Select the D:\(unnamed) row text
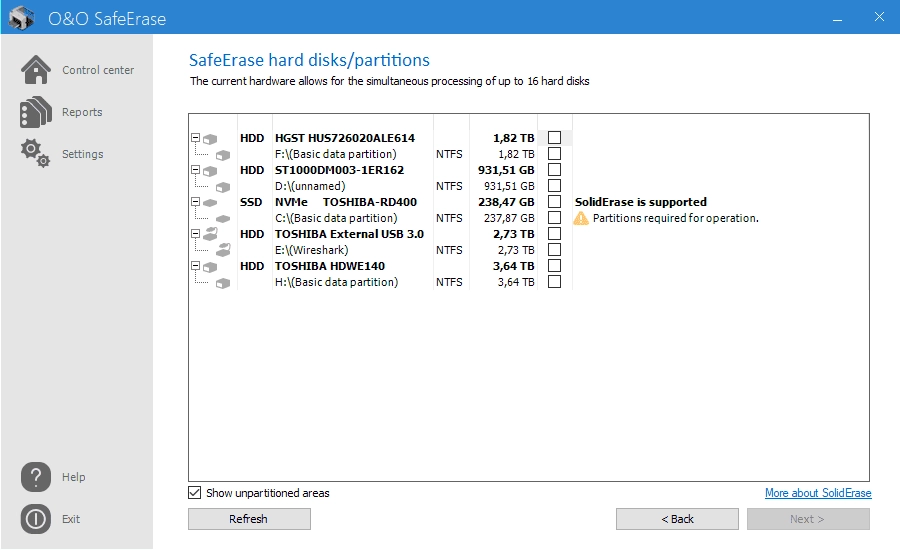The image size is (900, 550). click(x=310, y=186)
